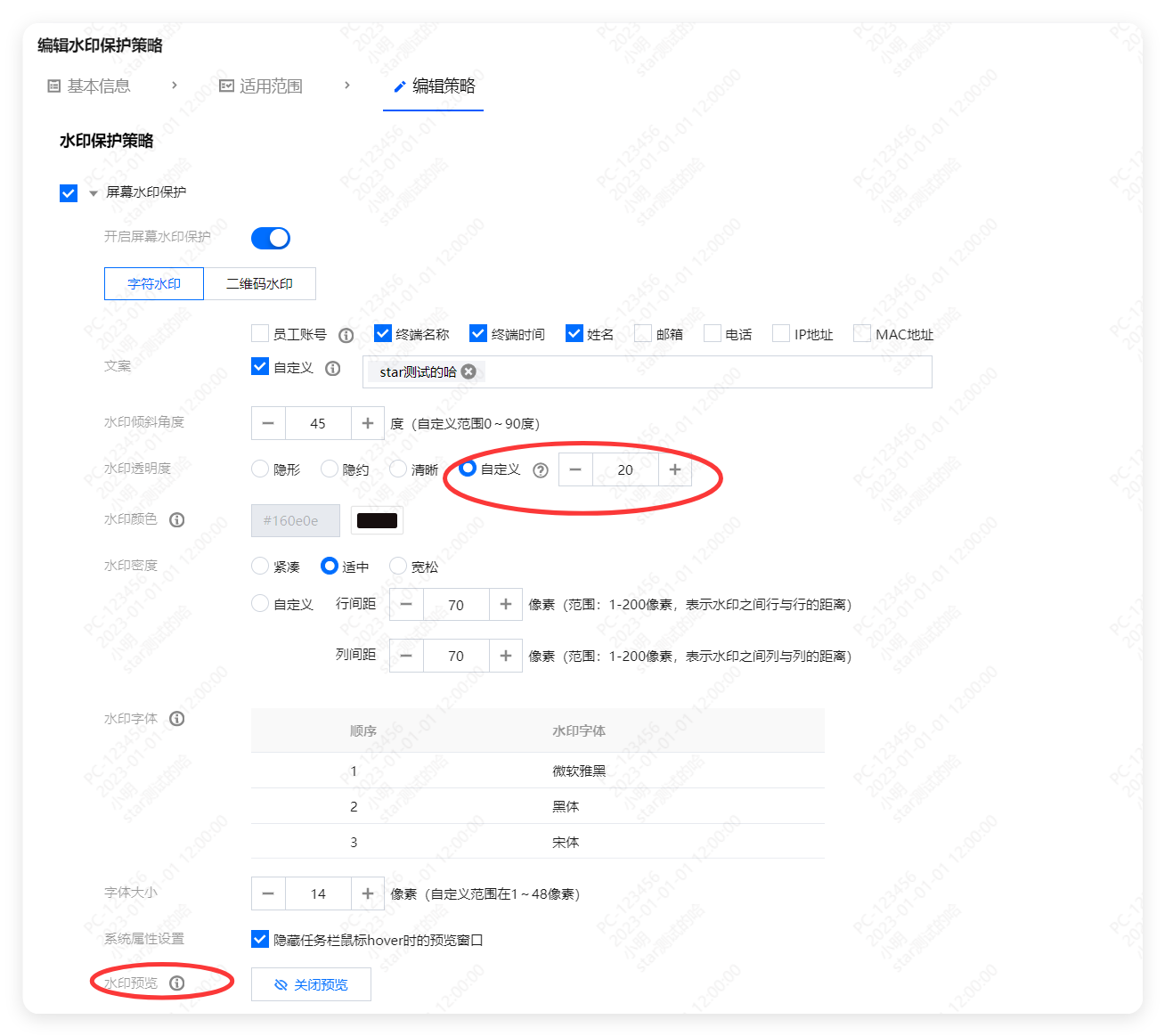Click info icon next to 水印预览

point(177,983)
